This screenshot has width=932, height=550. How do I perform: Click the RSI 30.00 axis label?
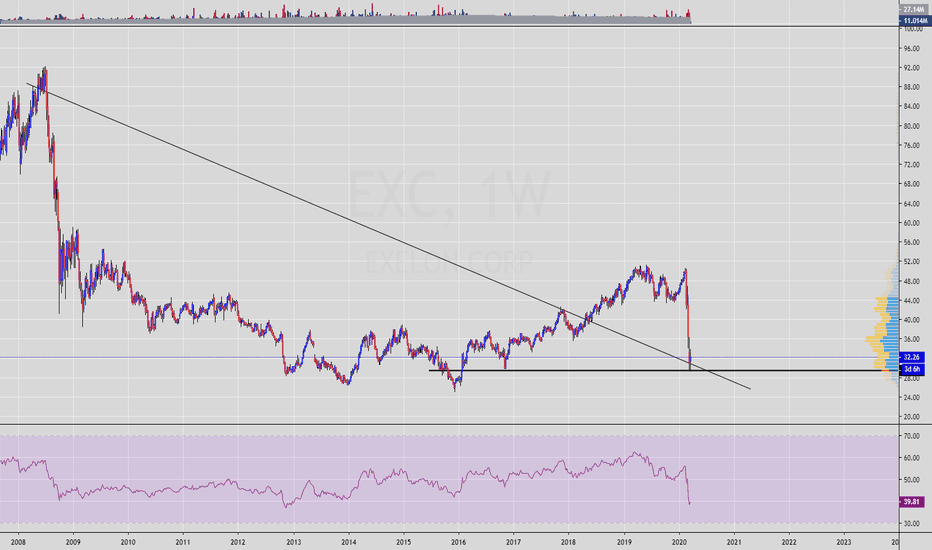pyautogui.click(x=912, y=523)
